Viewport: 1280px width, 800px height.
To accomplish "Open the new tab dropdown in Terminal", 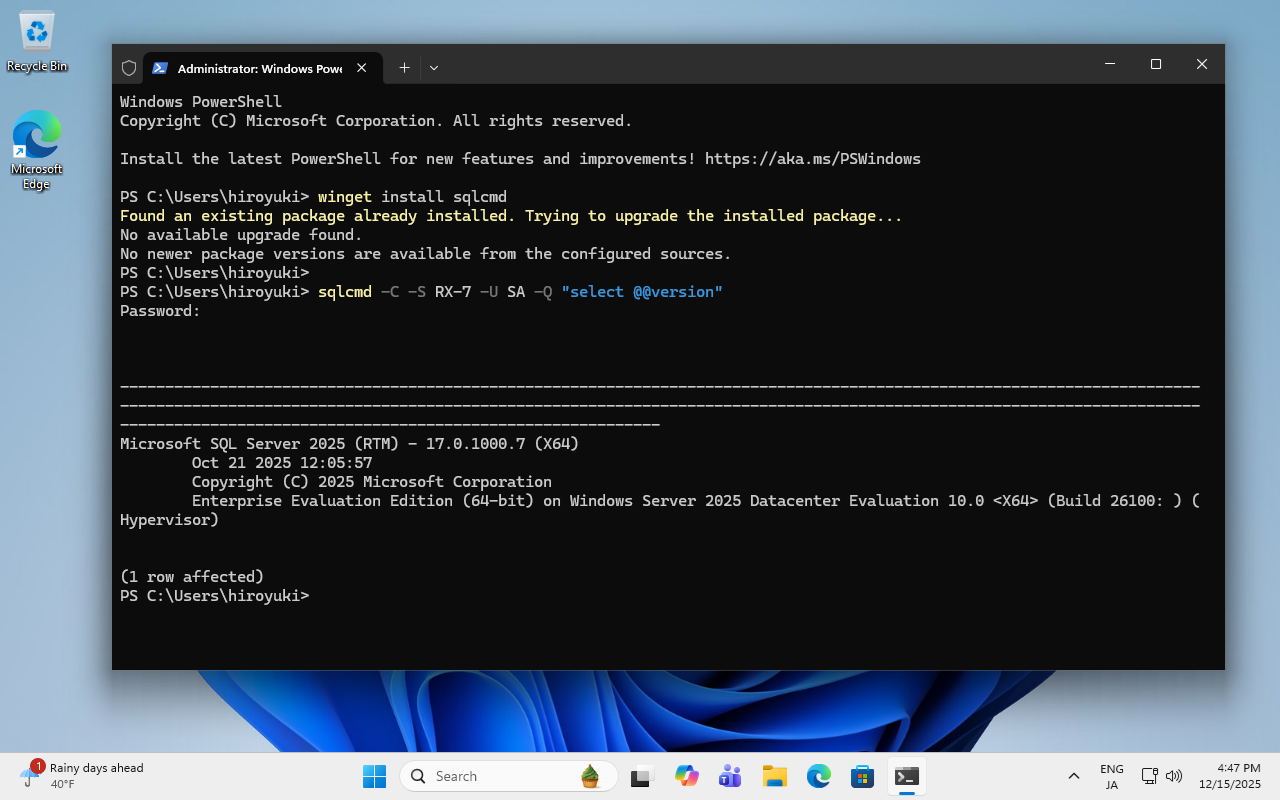I will [434, 68].
